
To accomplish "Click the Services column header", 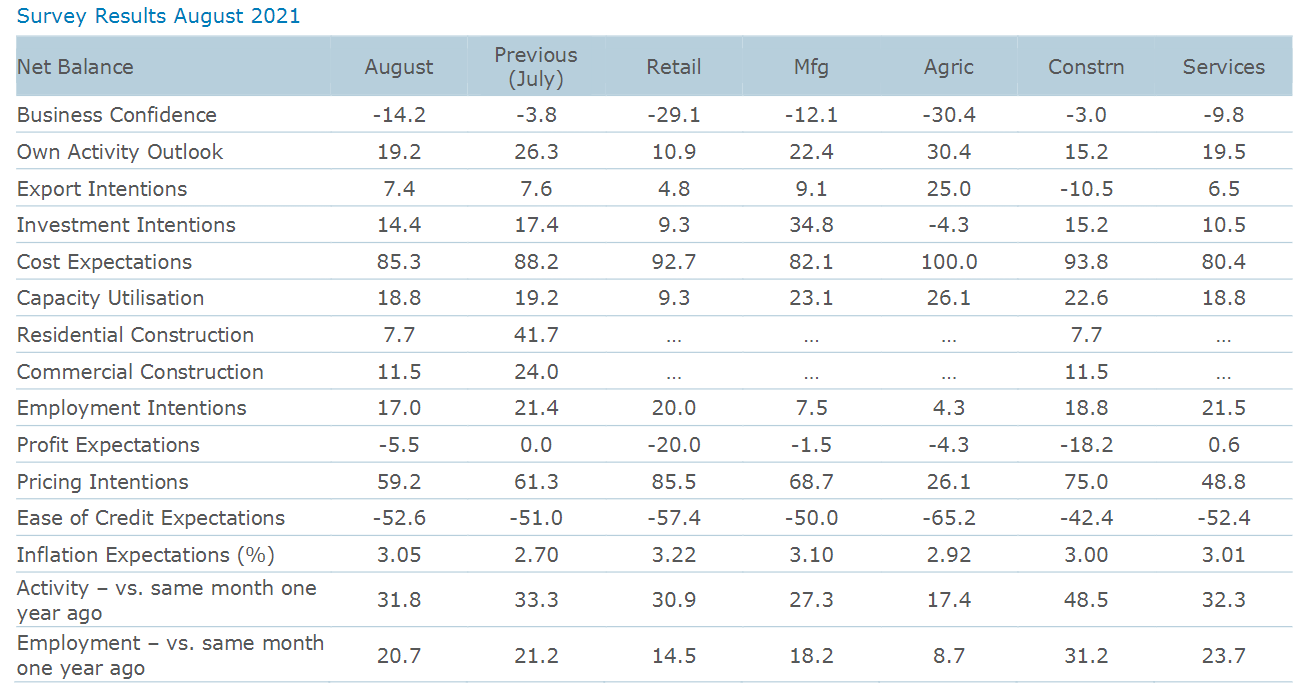I will tap(1224, 67).
